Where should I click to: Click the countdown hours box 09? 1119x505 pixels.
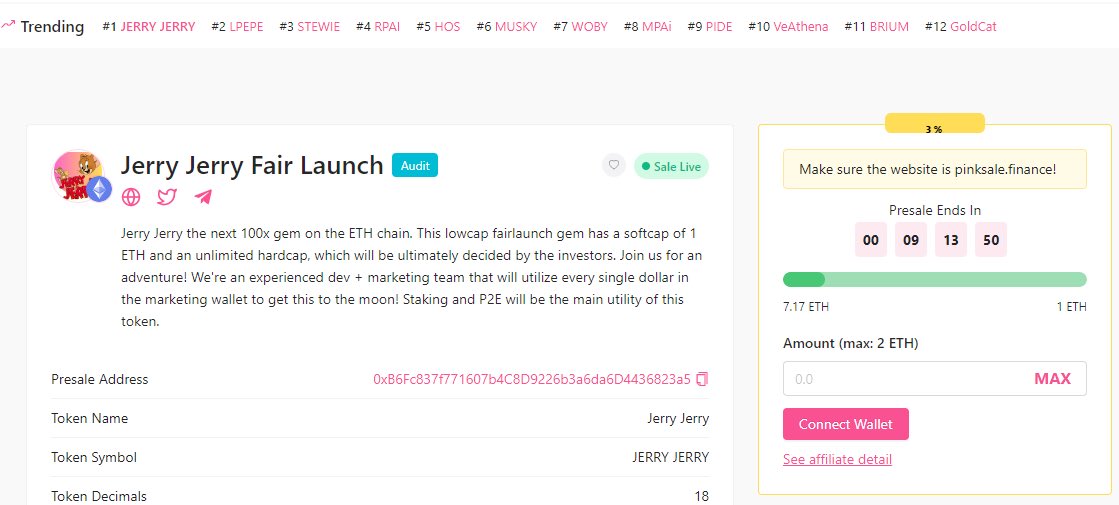coord(911,240)
